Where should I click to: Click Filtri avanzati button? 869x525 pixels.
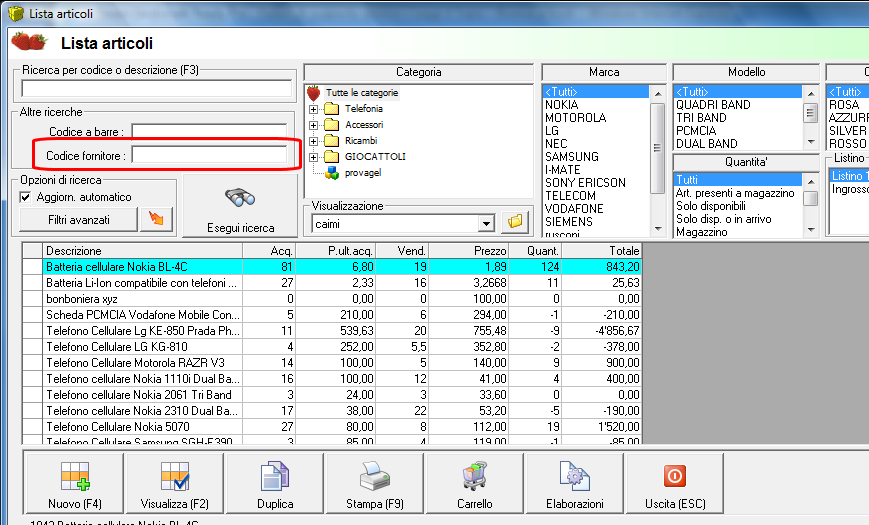(x=78, y=220)
